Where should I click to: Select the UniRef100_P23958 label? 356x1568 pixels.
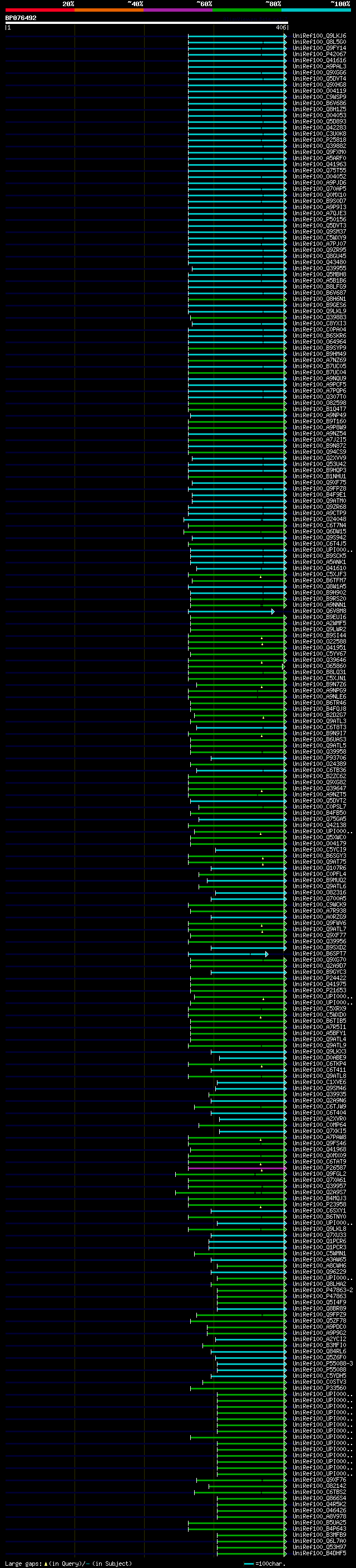319,1205
